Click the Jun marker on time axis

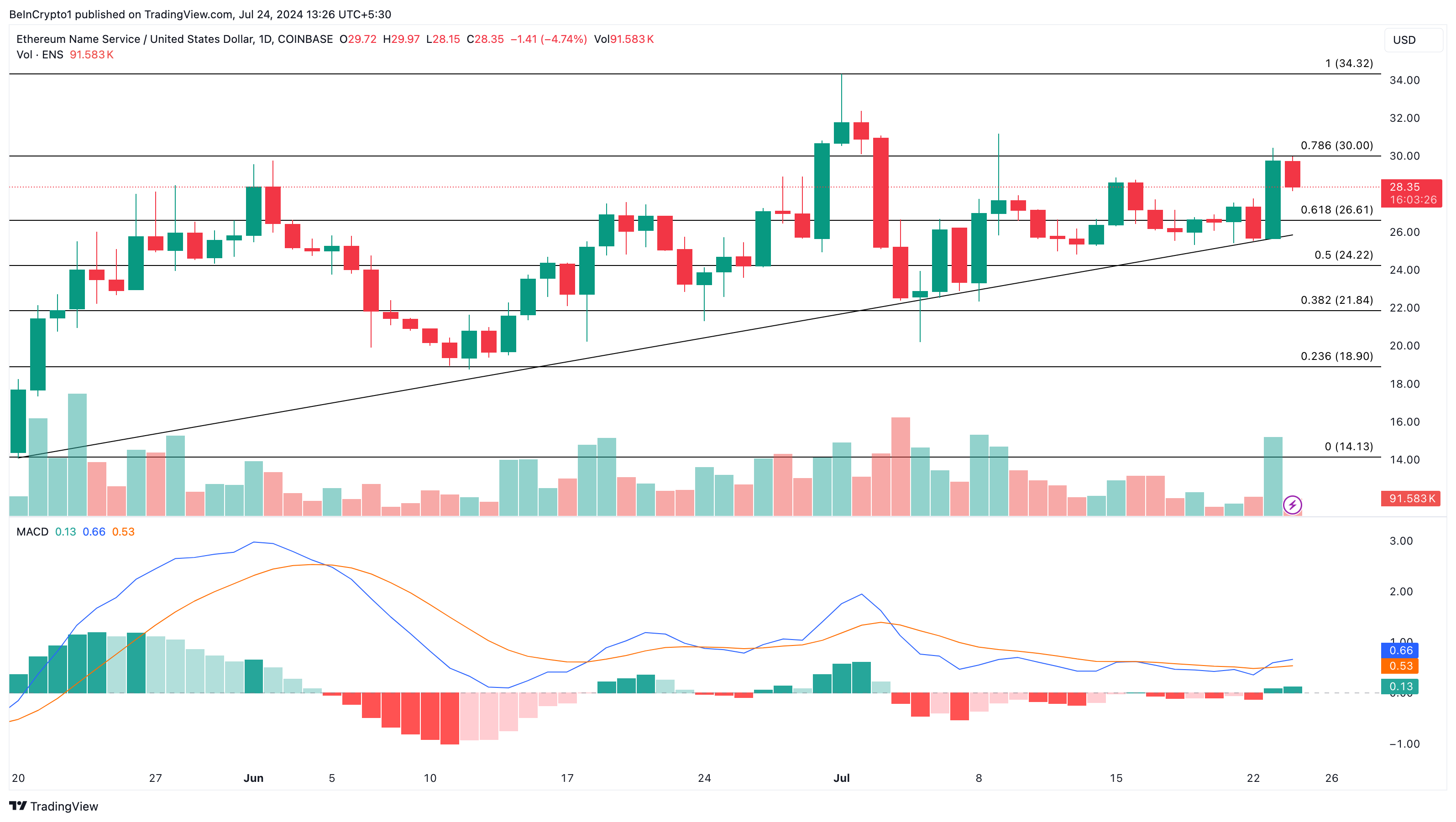[253, 778]
